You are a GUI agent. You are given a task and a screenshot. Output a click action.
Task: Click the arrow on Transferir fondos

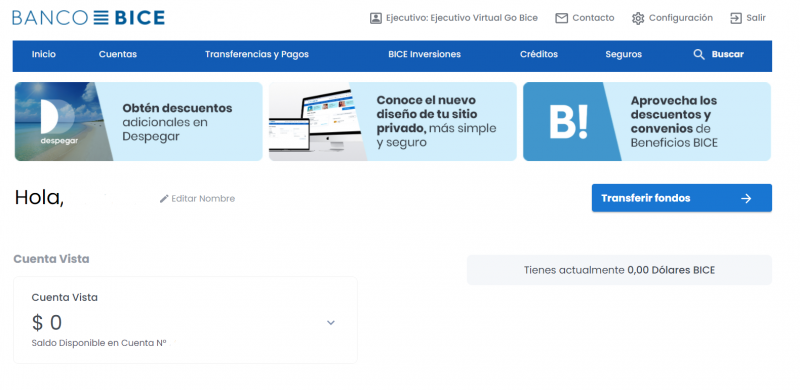point(746,198)
